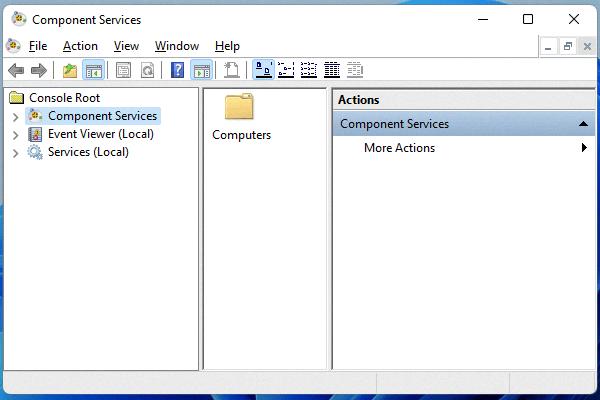The image size is (600, 400).
Task: Toggle Show/Hide Action Pane toolbar button
Action: (x=201, y=70)
